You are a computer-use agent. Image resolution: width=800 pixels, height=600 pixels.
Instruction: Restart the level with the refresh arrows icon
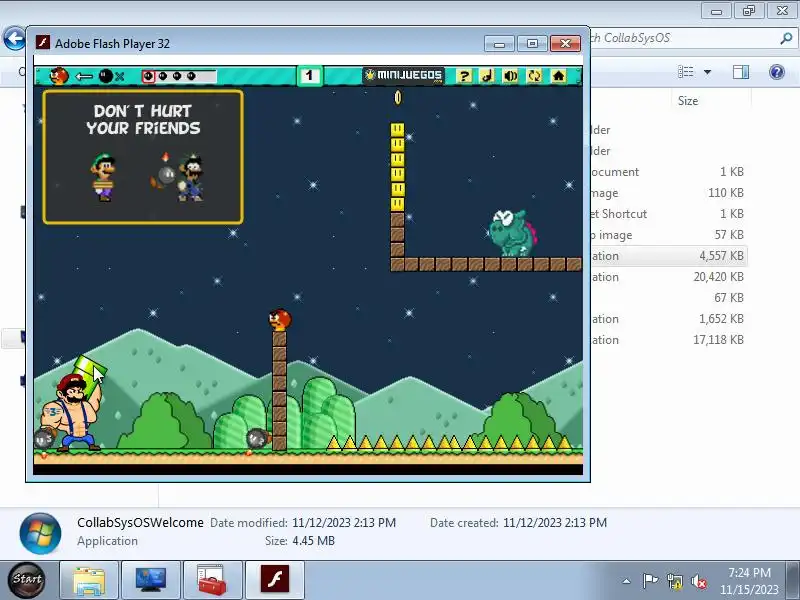click(534, 76)
